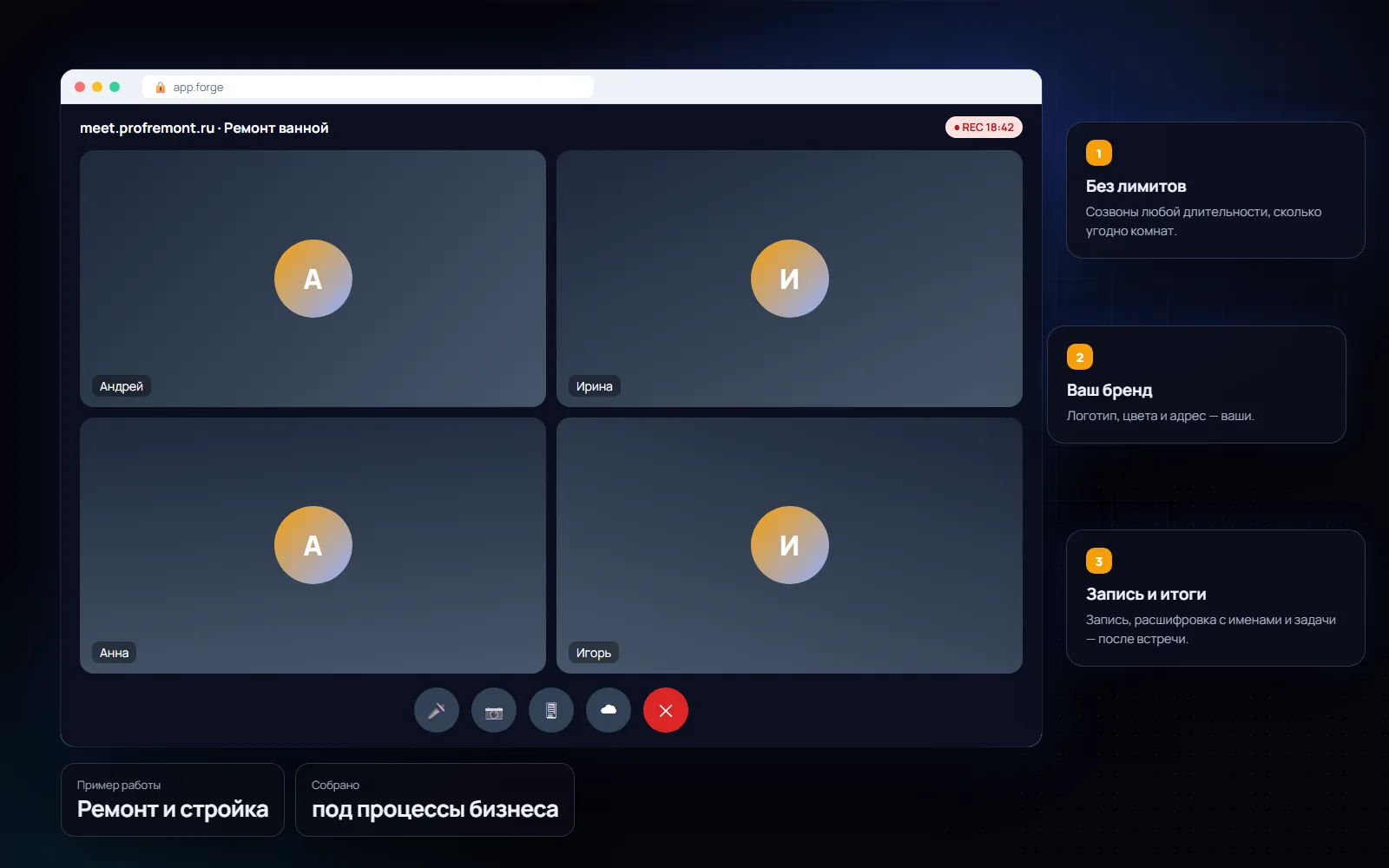Click the REC 18:42 recording indicator
The image size is (1389, 868).
pos(984,128)
